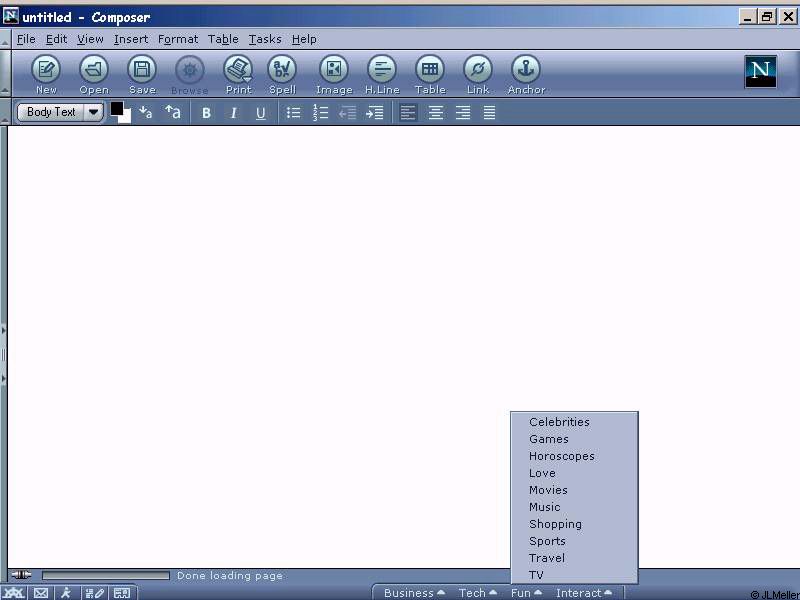Viewport: 800px width, 600px height.
Task: Collapse the formatting toolbar grippy handle
Action: 5,112
